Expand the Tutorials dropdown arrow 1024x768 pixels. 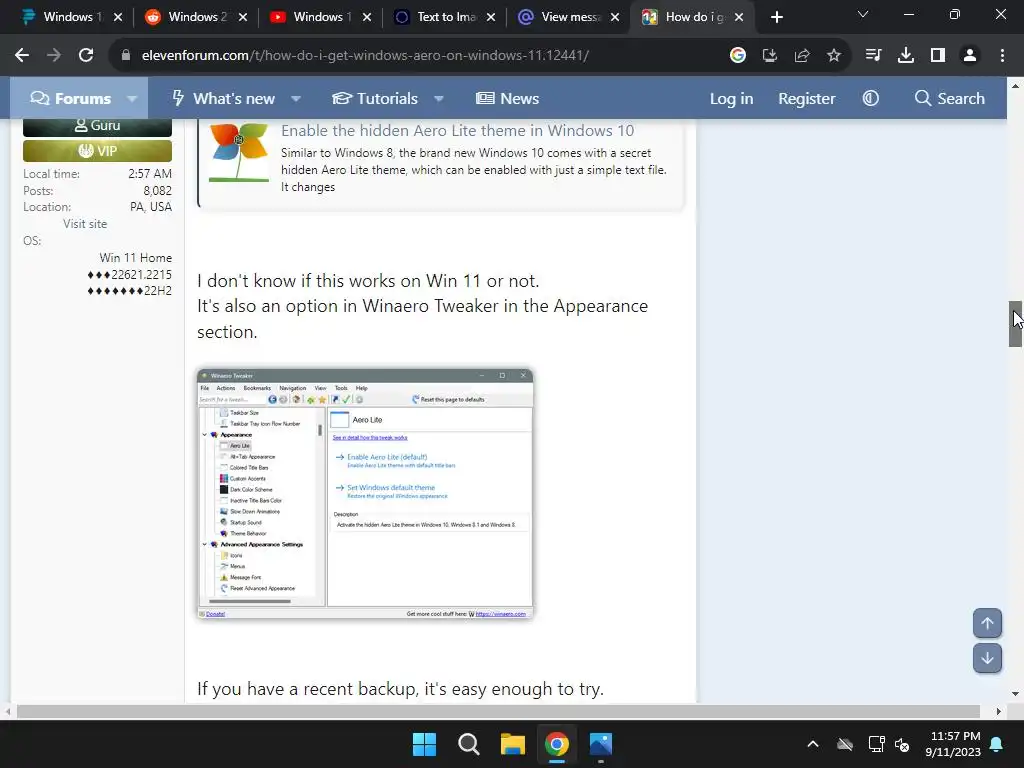(439, 99)
